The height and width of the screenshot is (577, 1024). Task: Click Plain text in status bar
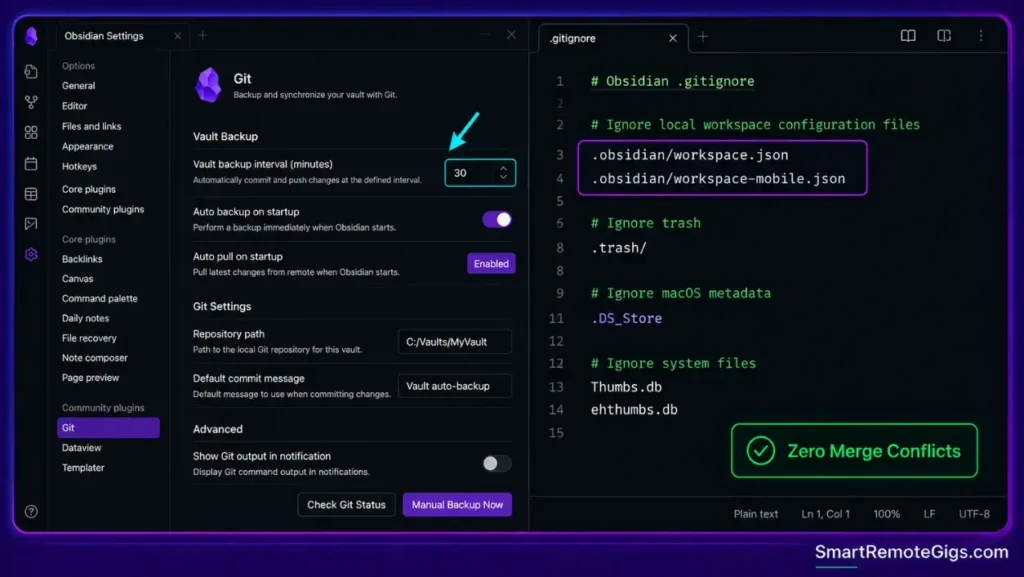tap(756, 514)
